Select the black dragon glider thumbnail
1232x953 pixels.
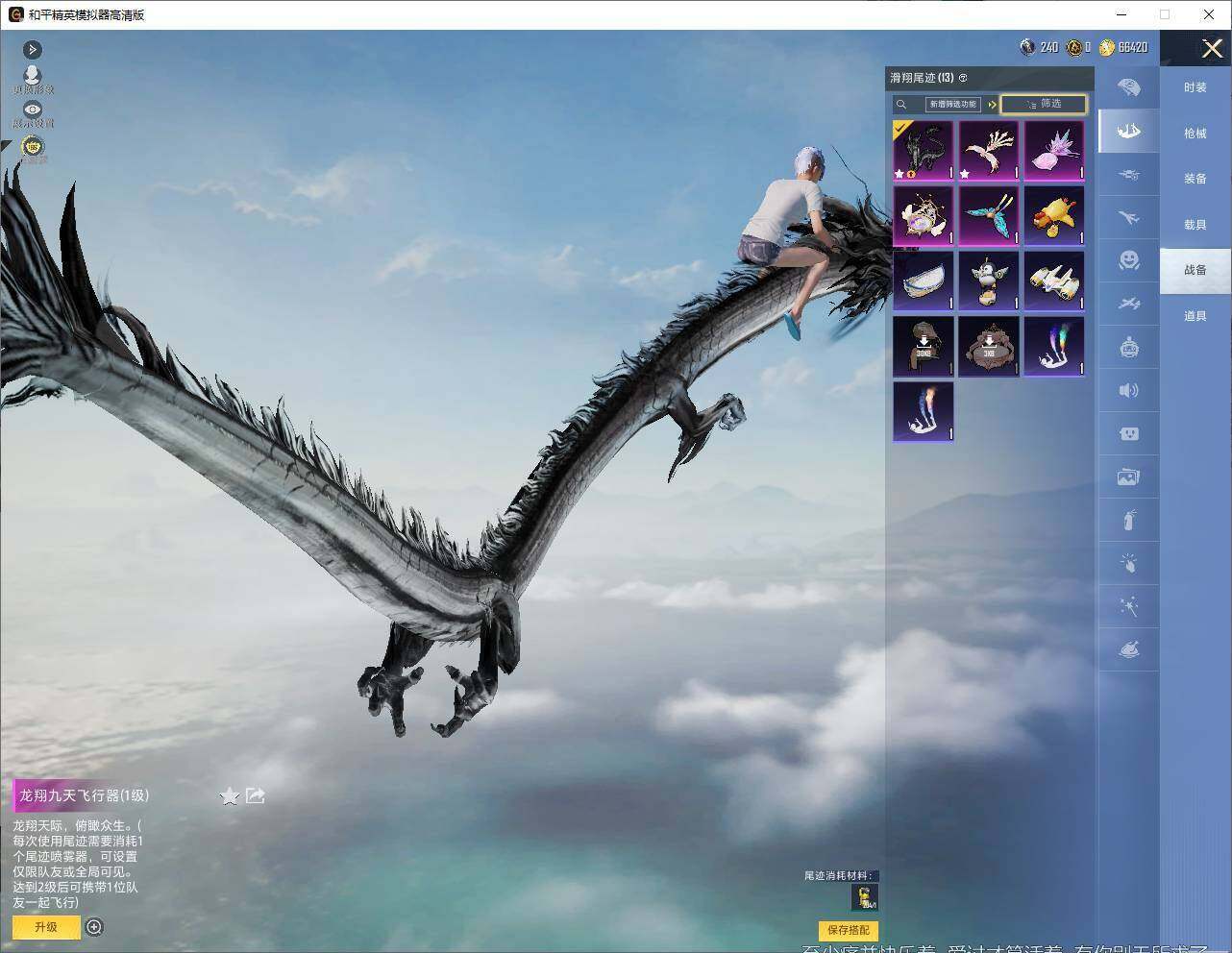pyautogui.click(x=924, y=150)
